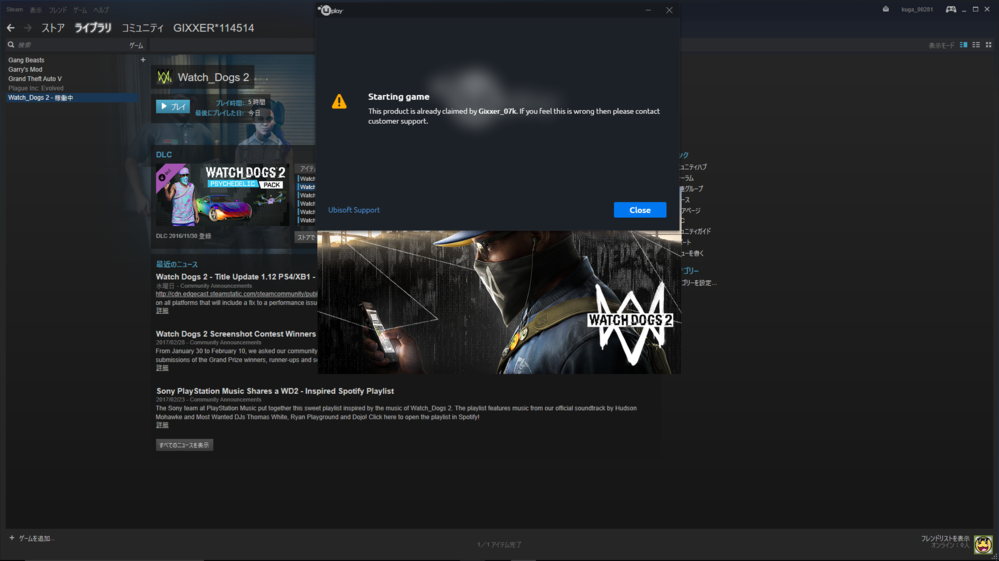Open the Psychedelic Pack DLC thumbnail
Image resolution: width=999 pixels, height=561 pixels.
point(222,195)
